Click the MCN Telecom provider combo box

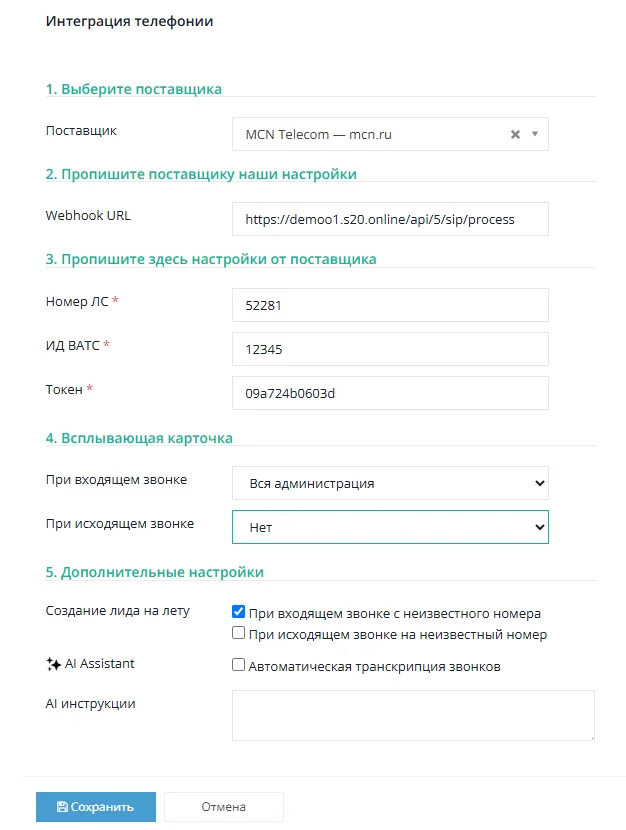390,134
